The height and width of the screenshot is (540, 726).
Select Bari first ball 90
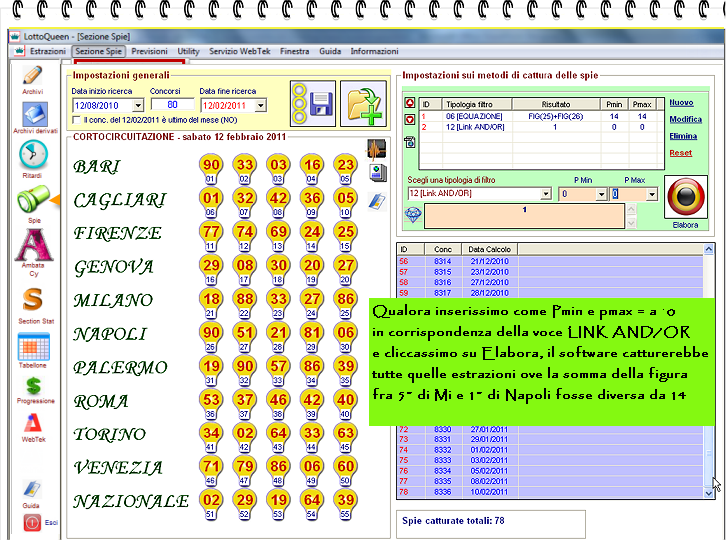(x=211, y=165)
